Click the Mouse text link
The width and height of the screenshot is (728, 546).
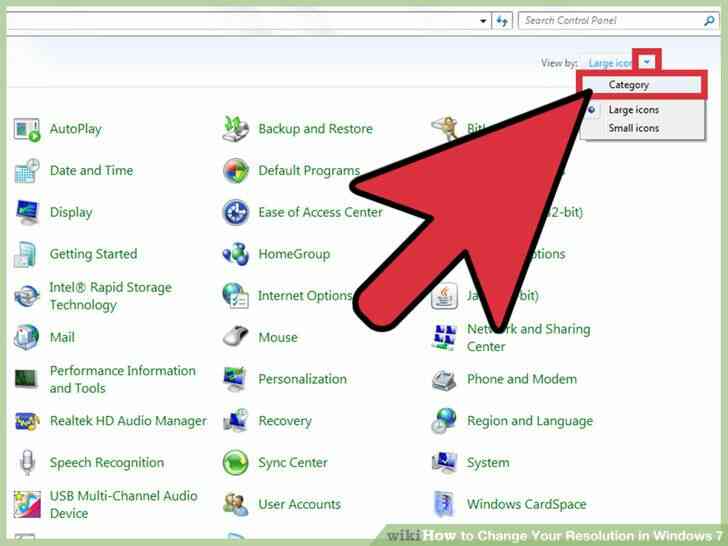(278, 338)
